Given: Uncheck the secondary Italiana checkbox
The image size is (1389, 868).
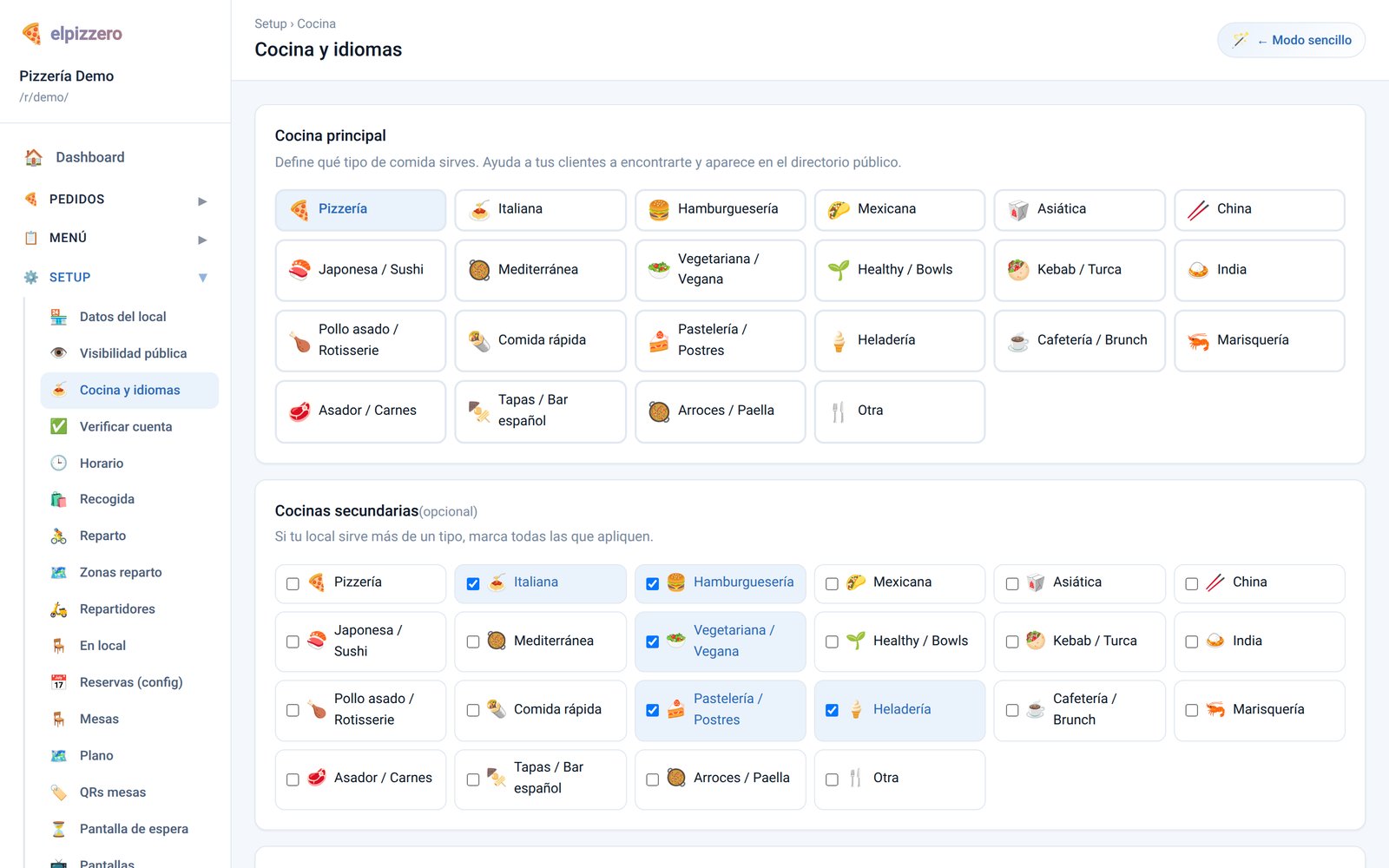Looking at the screenshot, I should point(473,584).
